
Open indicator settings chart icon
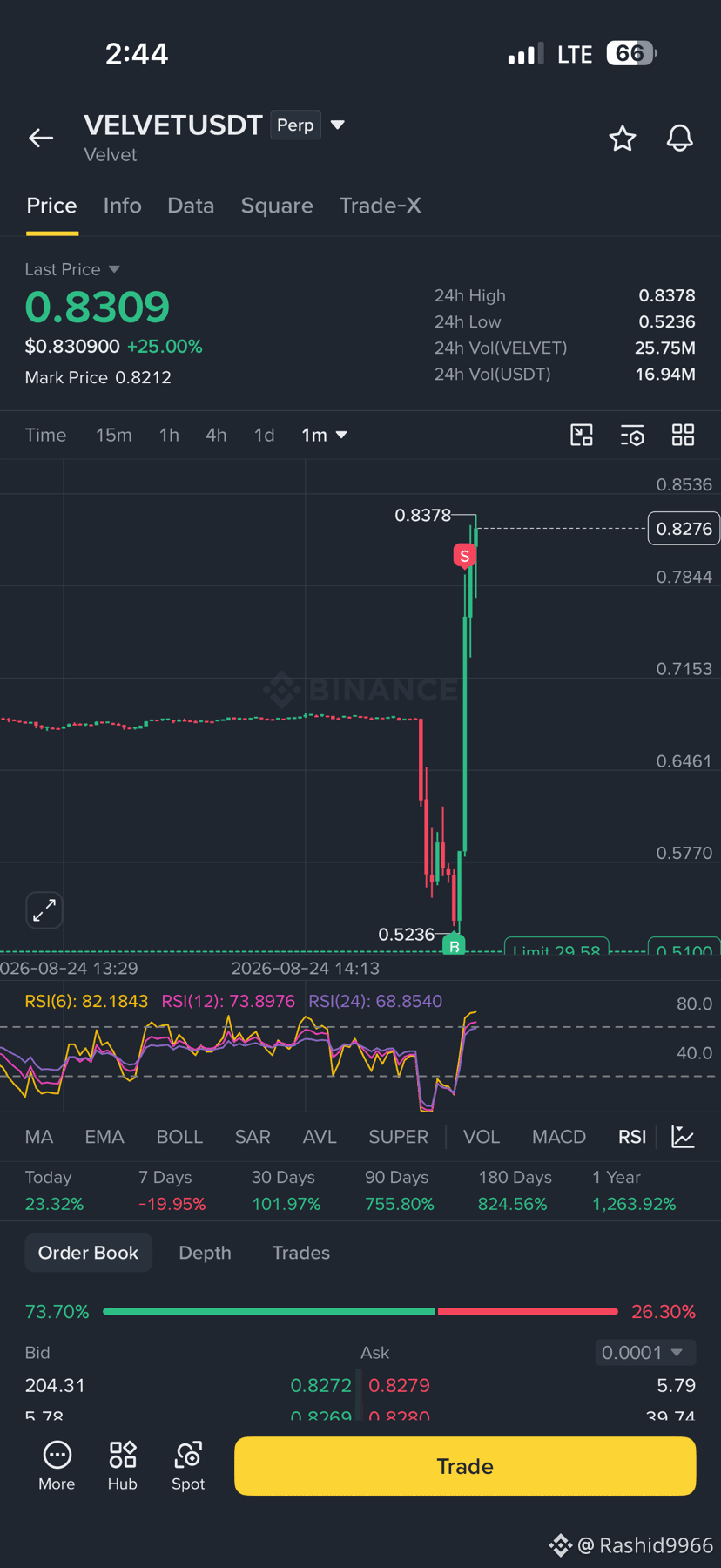click(x=684, y=1136)
